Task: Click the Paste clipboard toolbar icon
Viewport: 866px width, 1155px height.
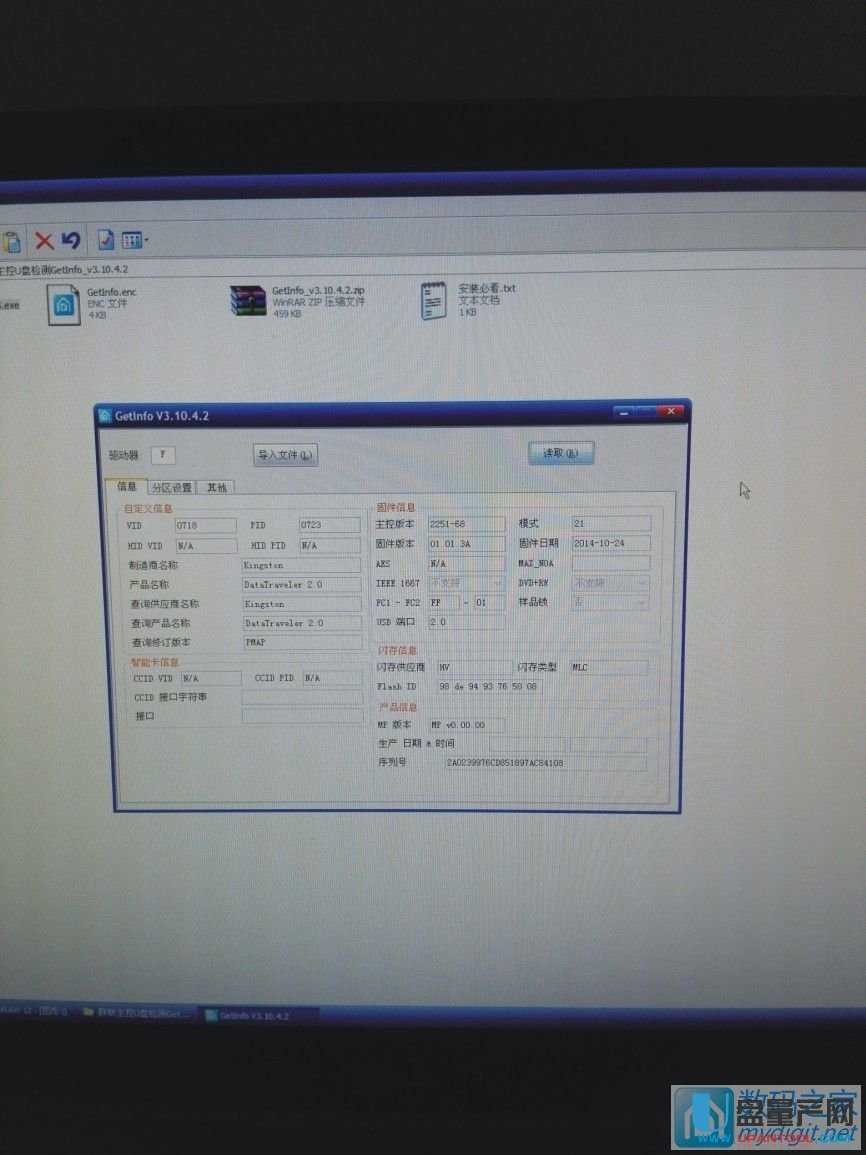Action: 11,242
